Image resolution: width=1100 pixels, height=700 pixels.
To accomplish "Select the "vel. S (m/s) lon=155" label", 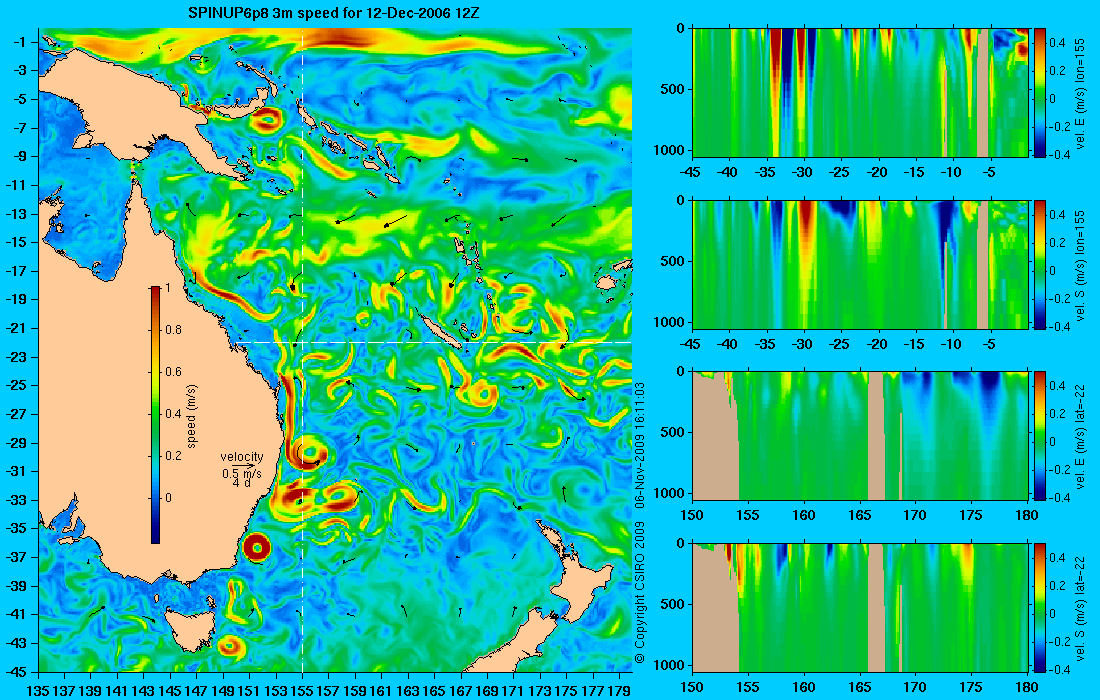I will [x=1080, y=265].
